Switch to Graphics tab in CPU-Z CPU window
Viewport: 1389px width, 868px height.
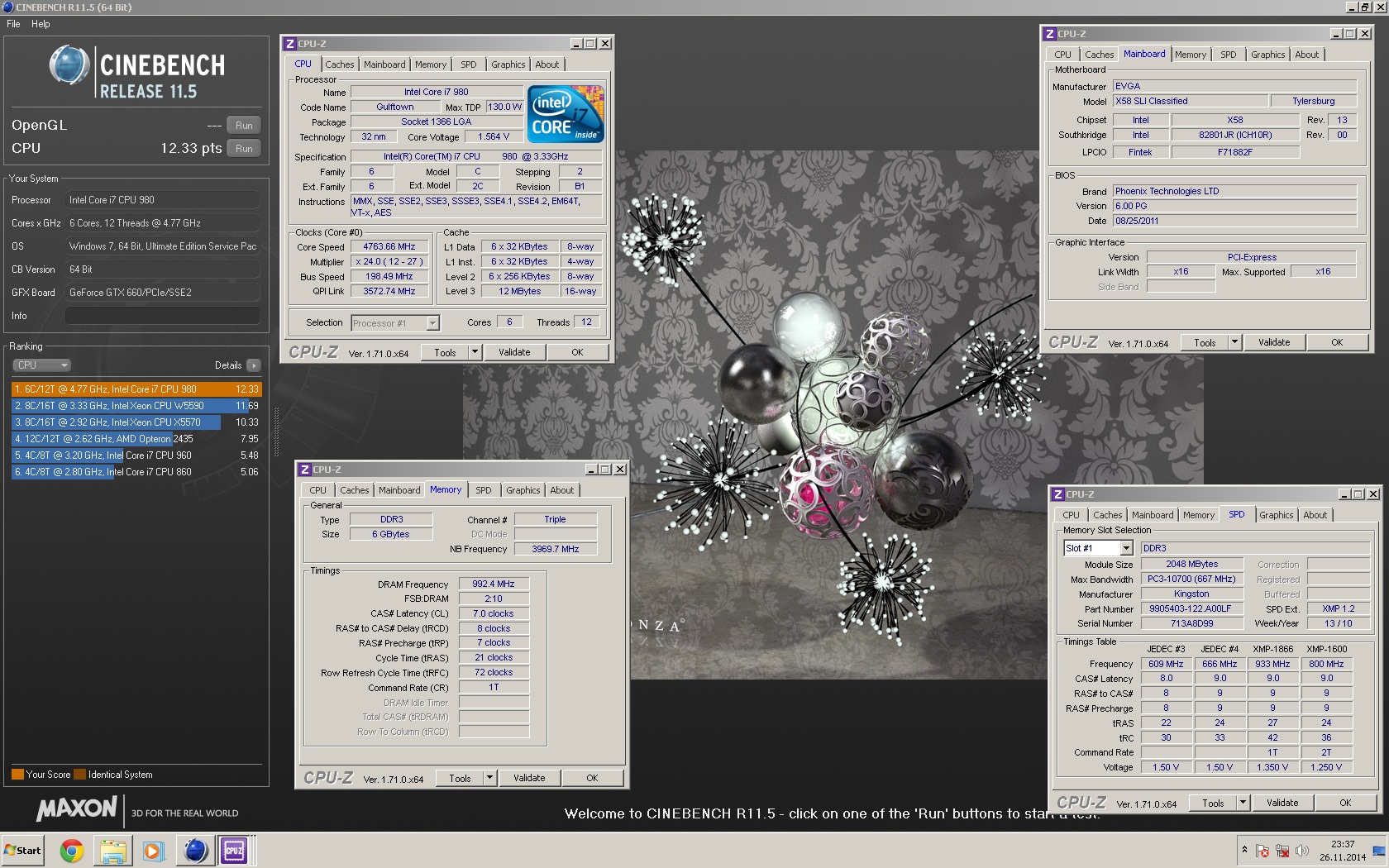click(x=508, y=64)
